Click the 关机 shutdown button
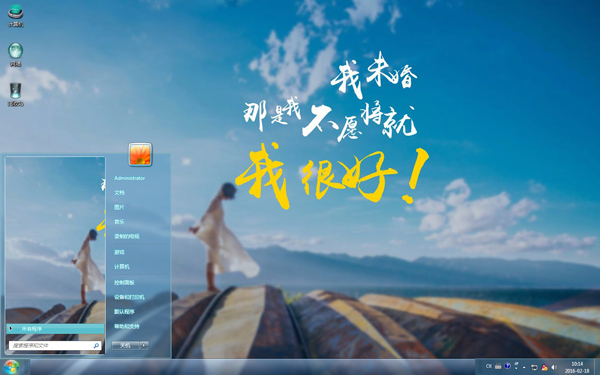The image size is (600, 375). tap(125, 346)
